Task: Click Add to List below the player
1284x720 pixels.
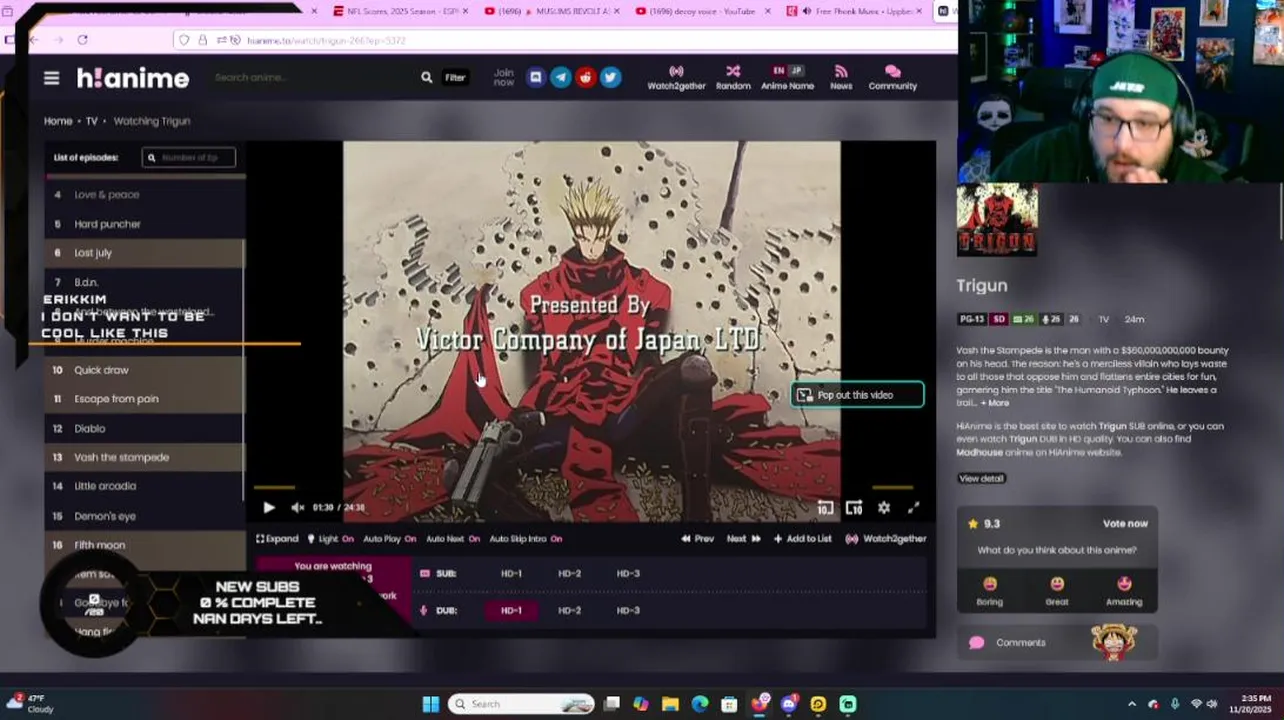Action: (802, 539)
